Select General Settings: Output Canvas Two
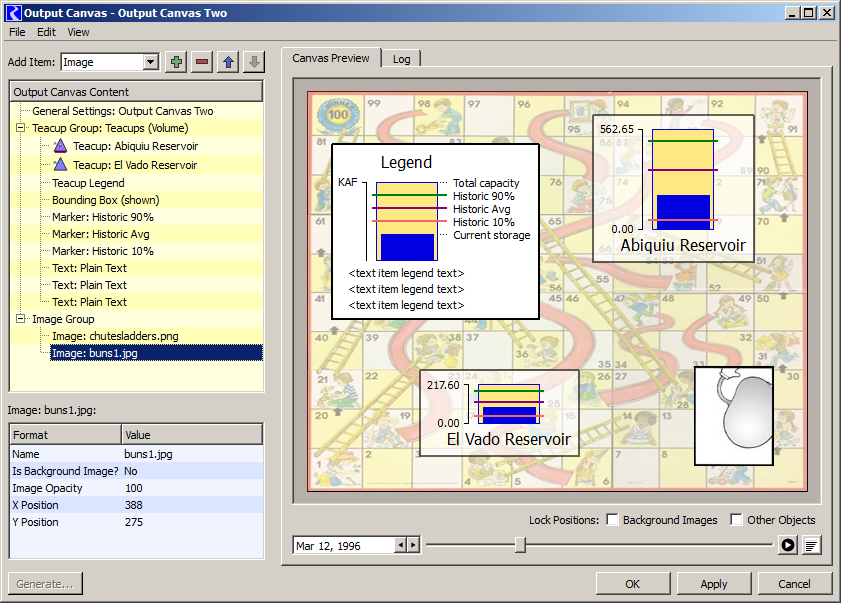841x603 pixels. [123, 111]
